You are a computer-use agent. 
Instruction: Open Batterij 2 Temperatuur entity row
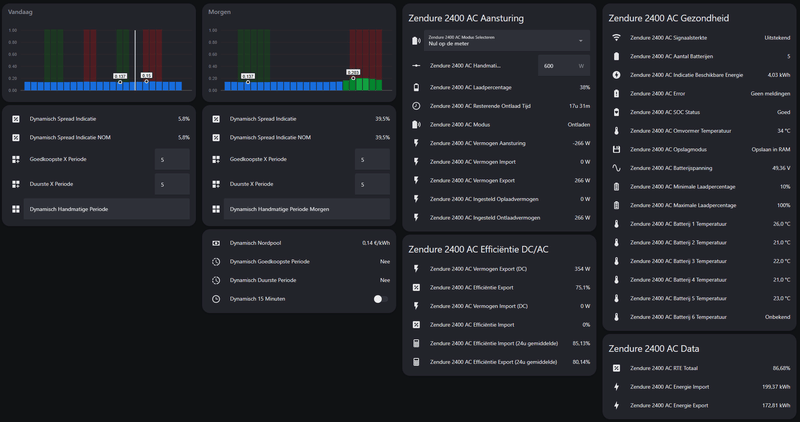699,242
